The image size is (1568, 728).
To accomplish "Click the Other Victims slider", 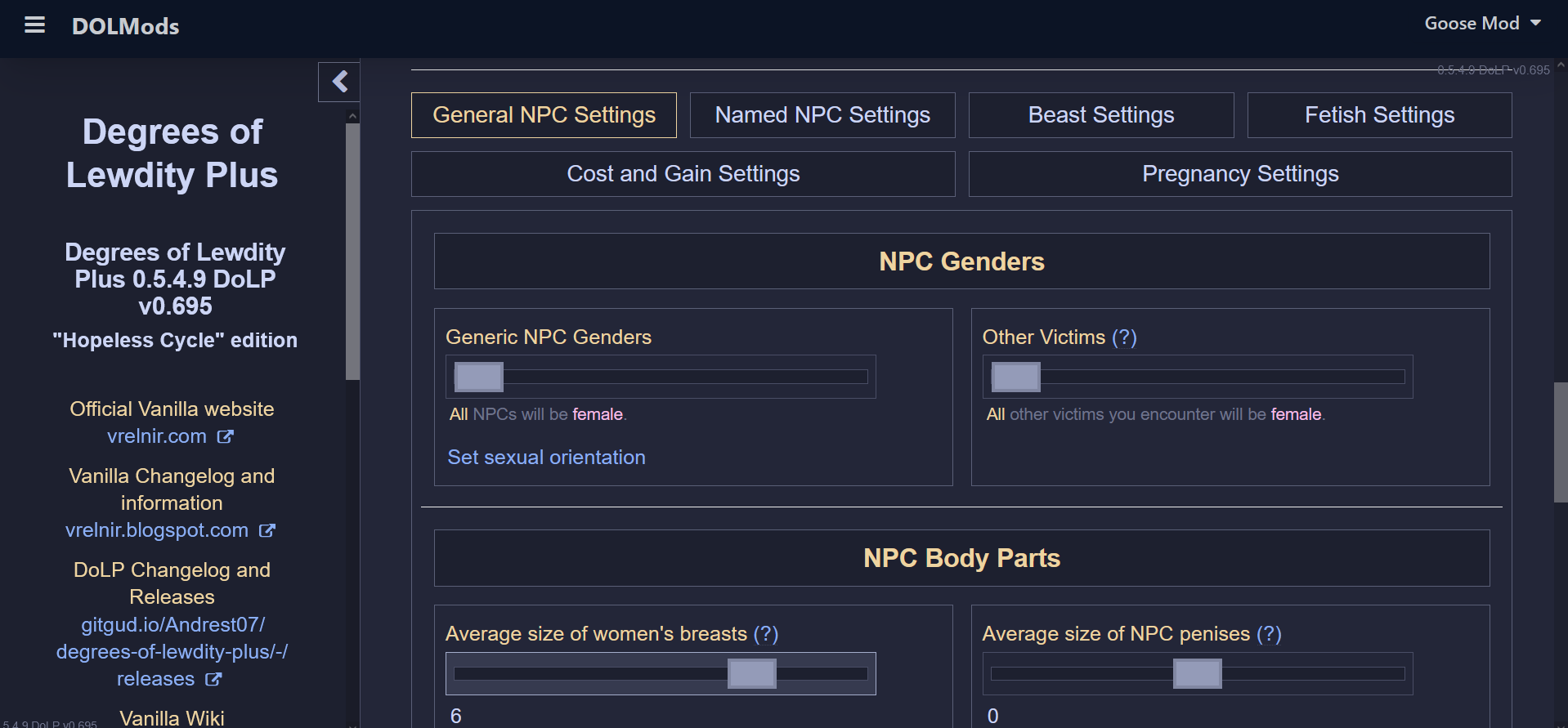I will (1198, 377).
